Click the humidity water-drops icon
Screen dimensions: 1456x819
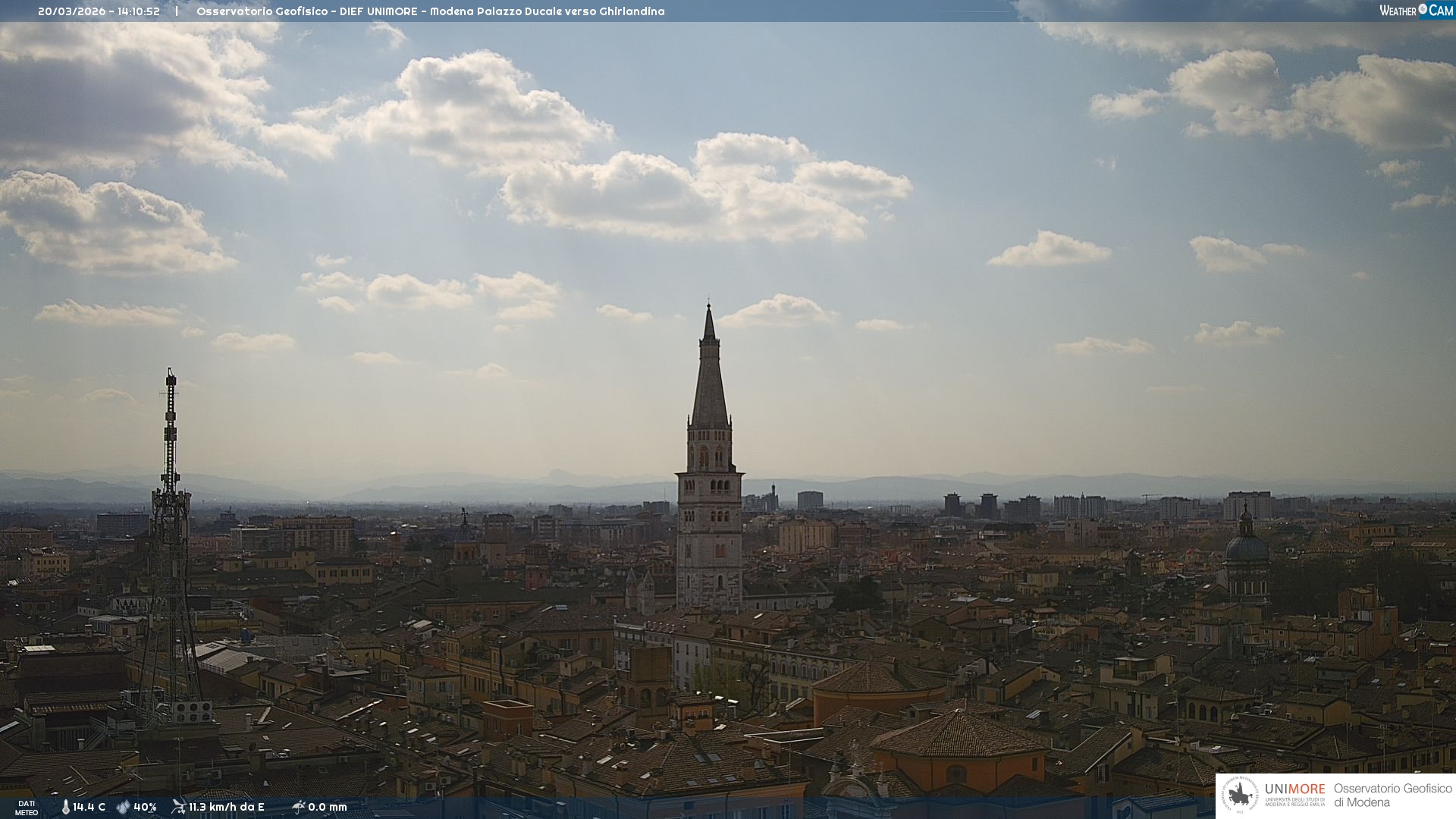click(x=123, y=808)
